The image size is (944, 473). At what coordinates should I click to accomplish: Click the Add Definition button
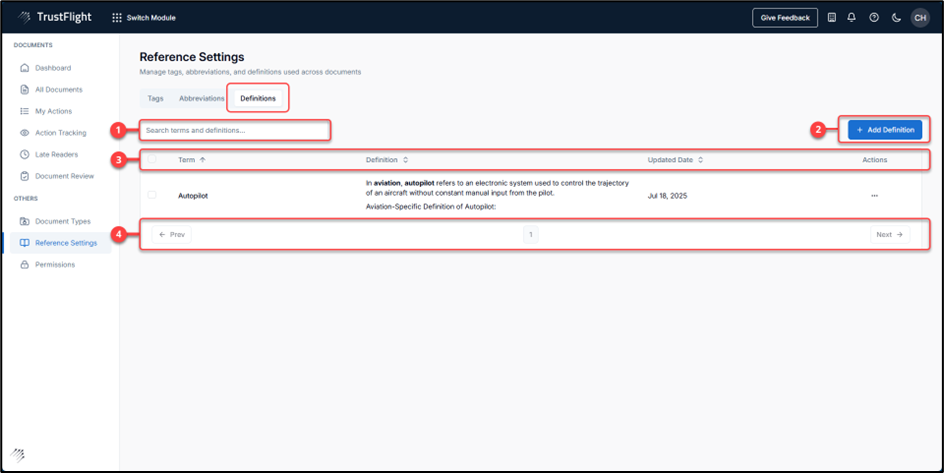(885, 130)
